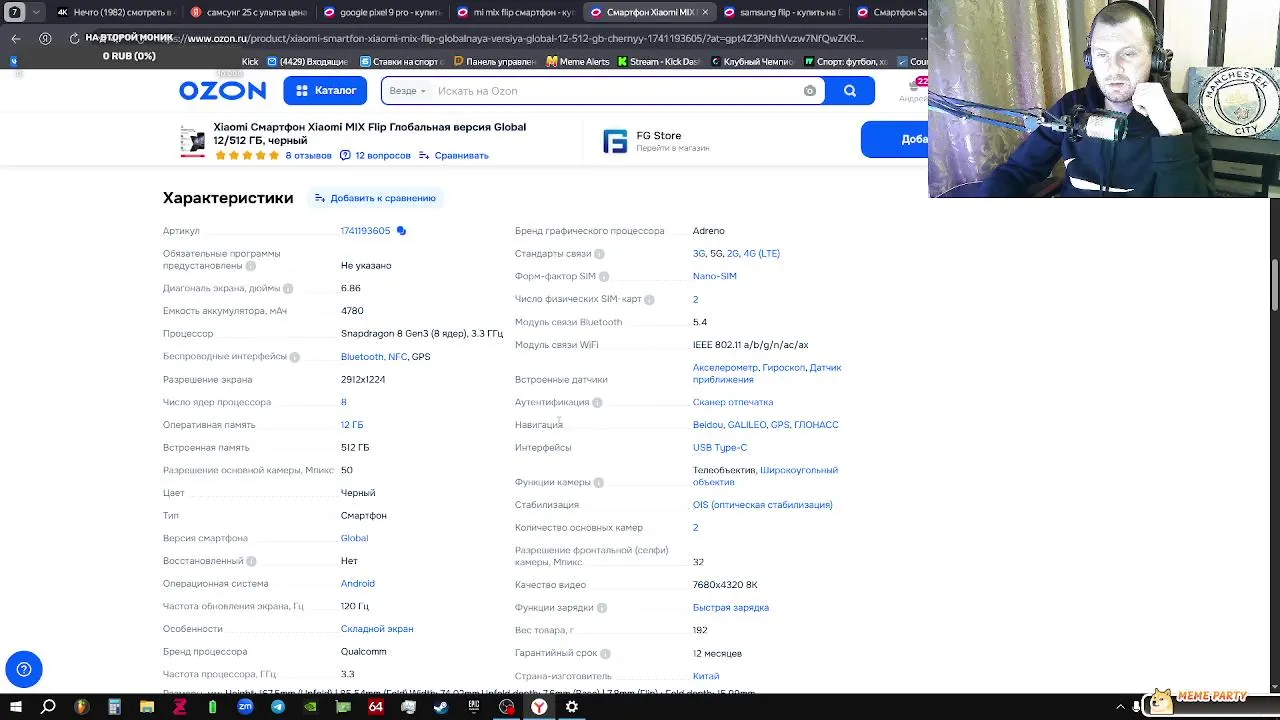Click the product thumbnail image in header

192,141
